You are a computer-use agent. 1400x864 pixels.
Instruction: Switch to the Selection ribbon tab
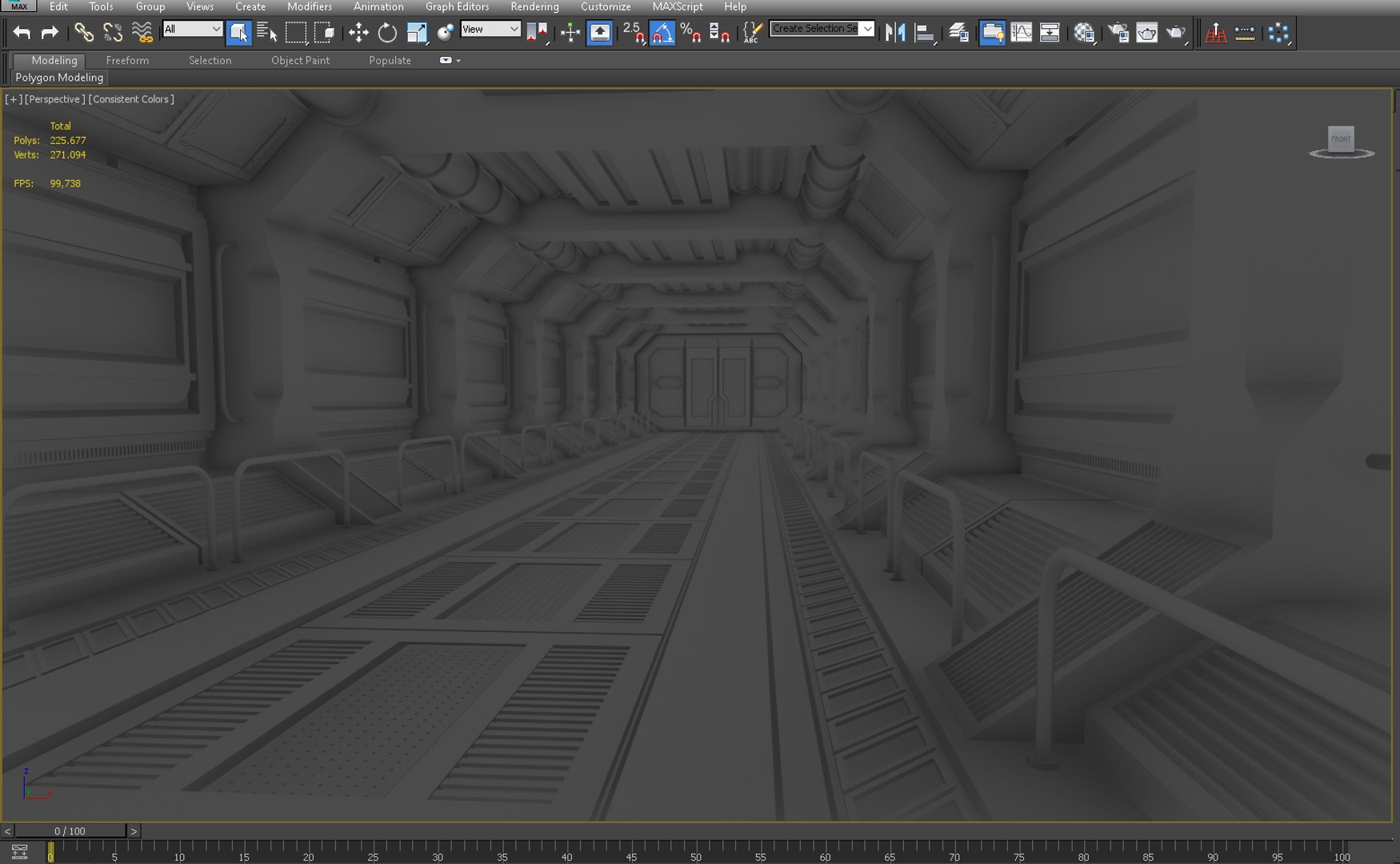pyautogui.click(x=210, y=60)
